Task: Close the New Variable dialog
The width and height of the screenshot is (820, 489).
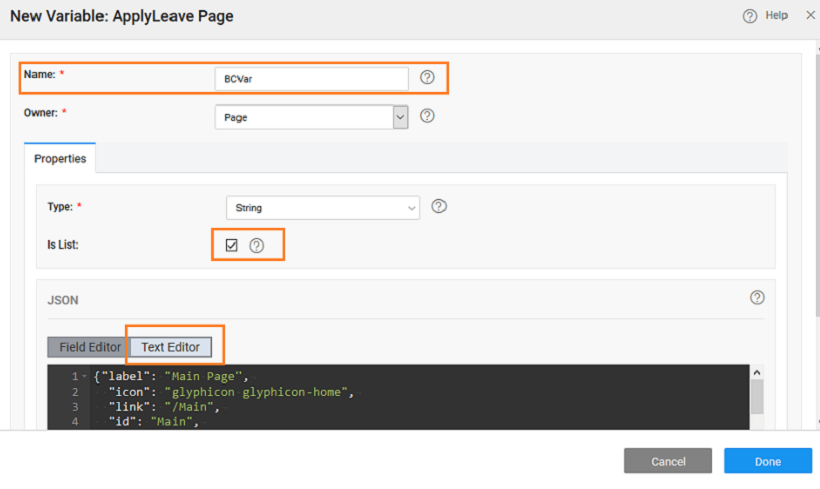Action: (810, 16)
